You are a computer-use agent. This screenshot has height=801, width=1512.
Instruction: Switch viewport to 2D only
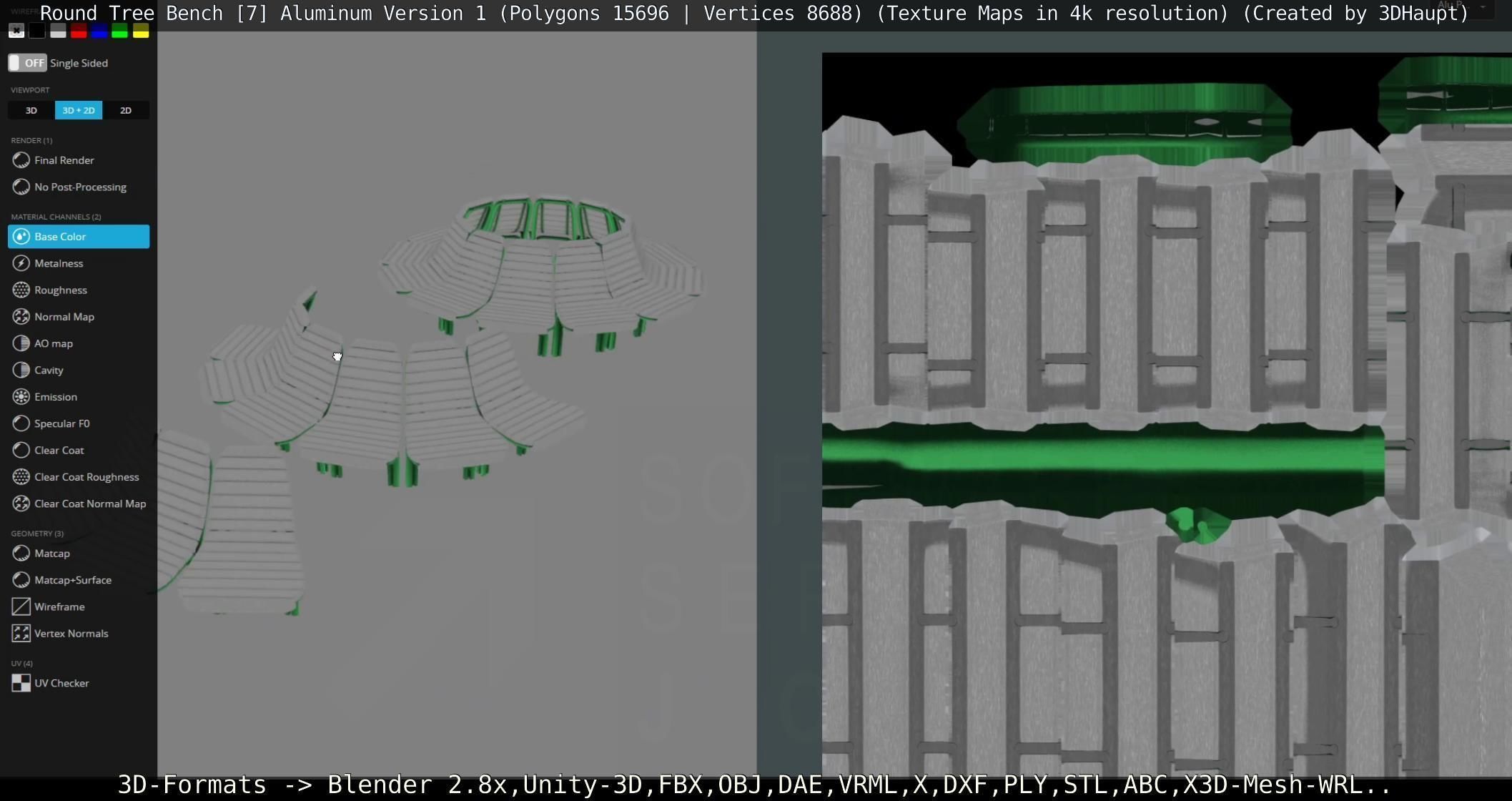126,110
